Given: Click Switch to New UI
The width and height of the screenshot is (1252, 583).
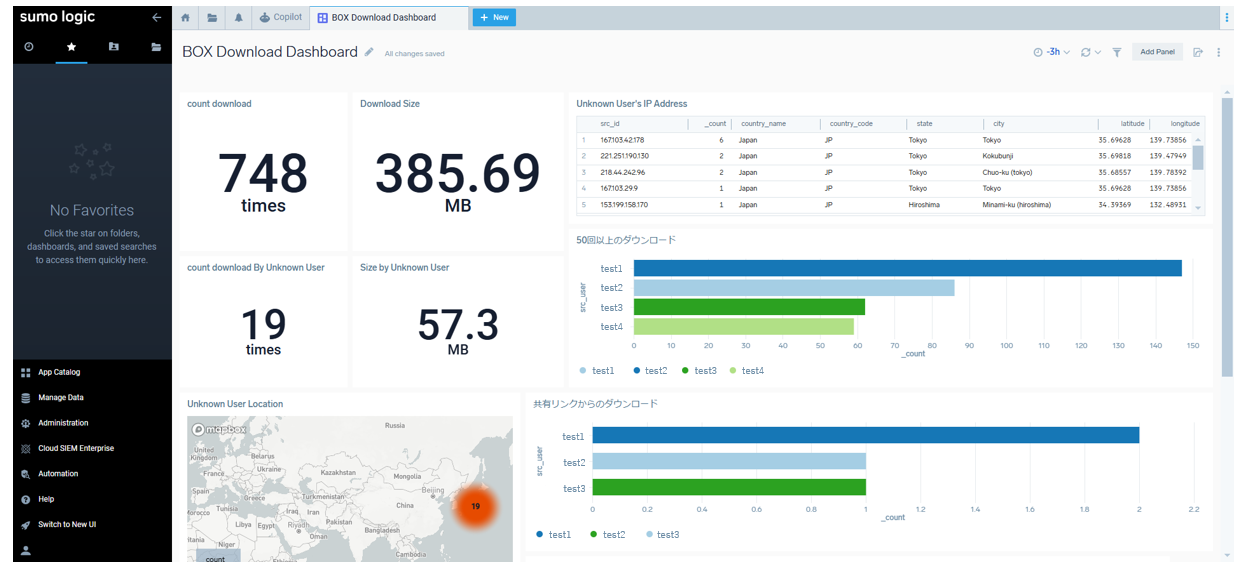Looking at the screenshot, I should (67, 524).
